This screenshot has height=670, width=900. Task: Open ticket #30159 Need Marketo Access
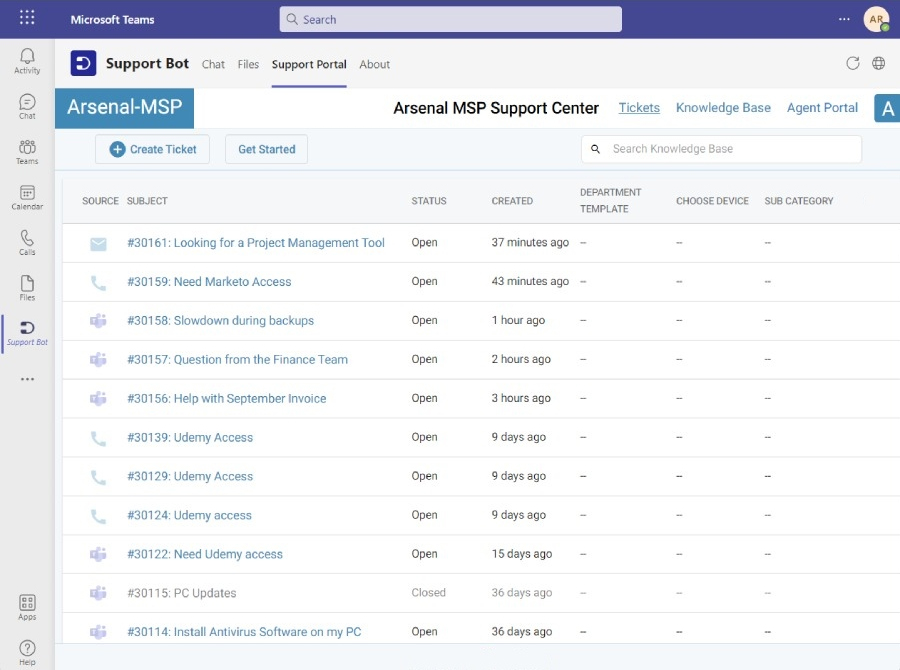[209, 282]
